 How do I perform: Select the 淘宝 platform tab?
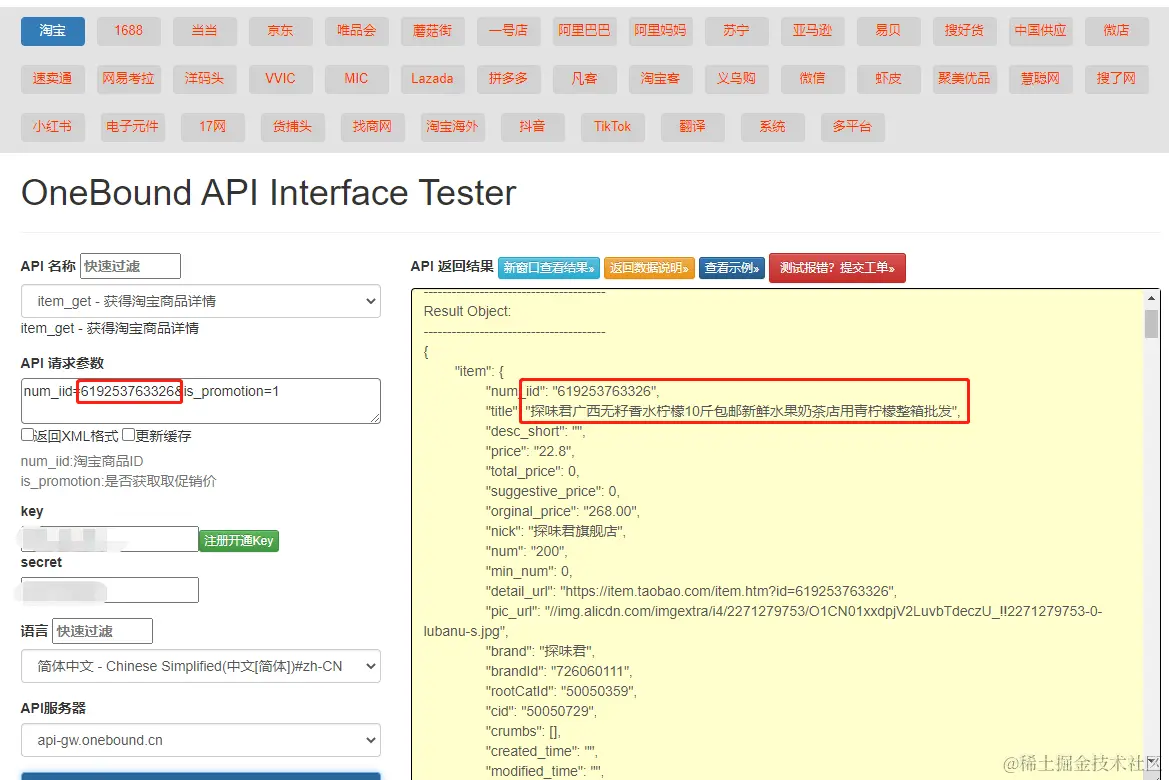[52, 31]
